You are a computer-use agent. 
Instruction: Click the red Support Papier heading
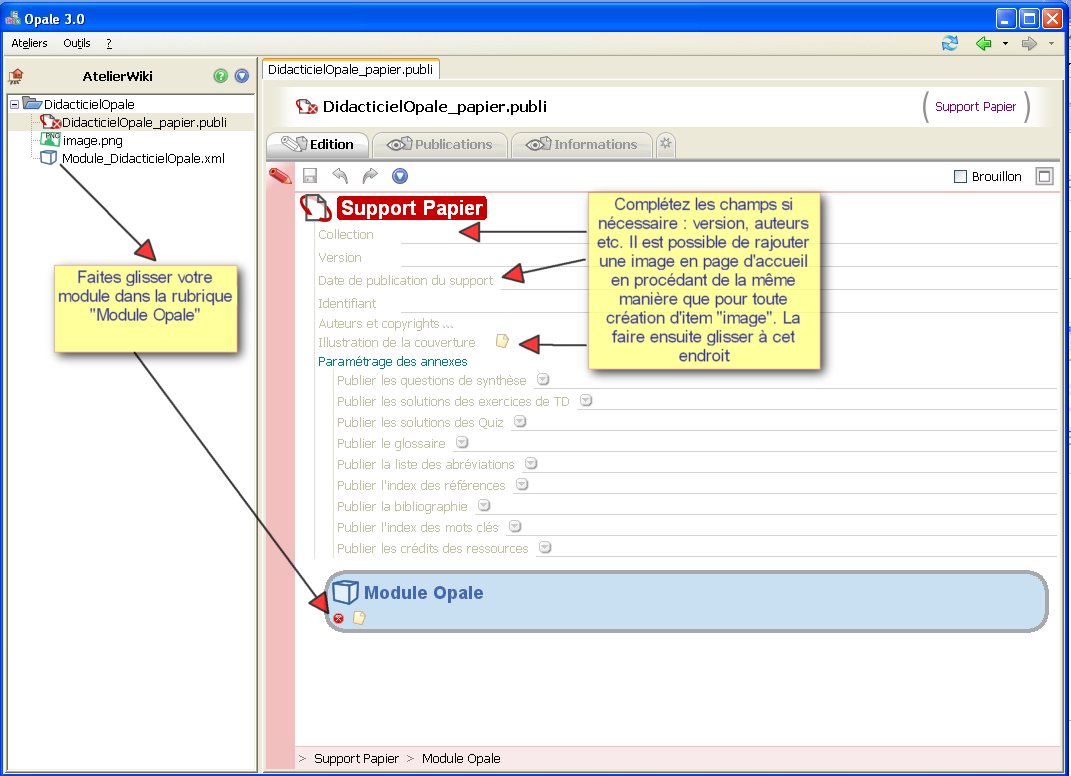(x=412, y=208)
